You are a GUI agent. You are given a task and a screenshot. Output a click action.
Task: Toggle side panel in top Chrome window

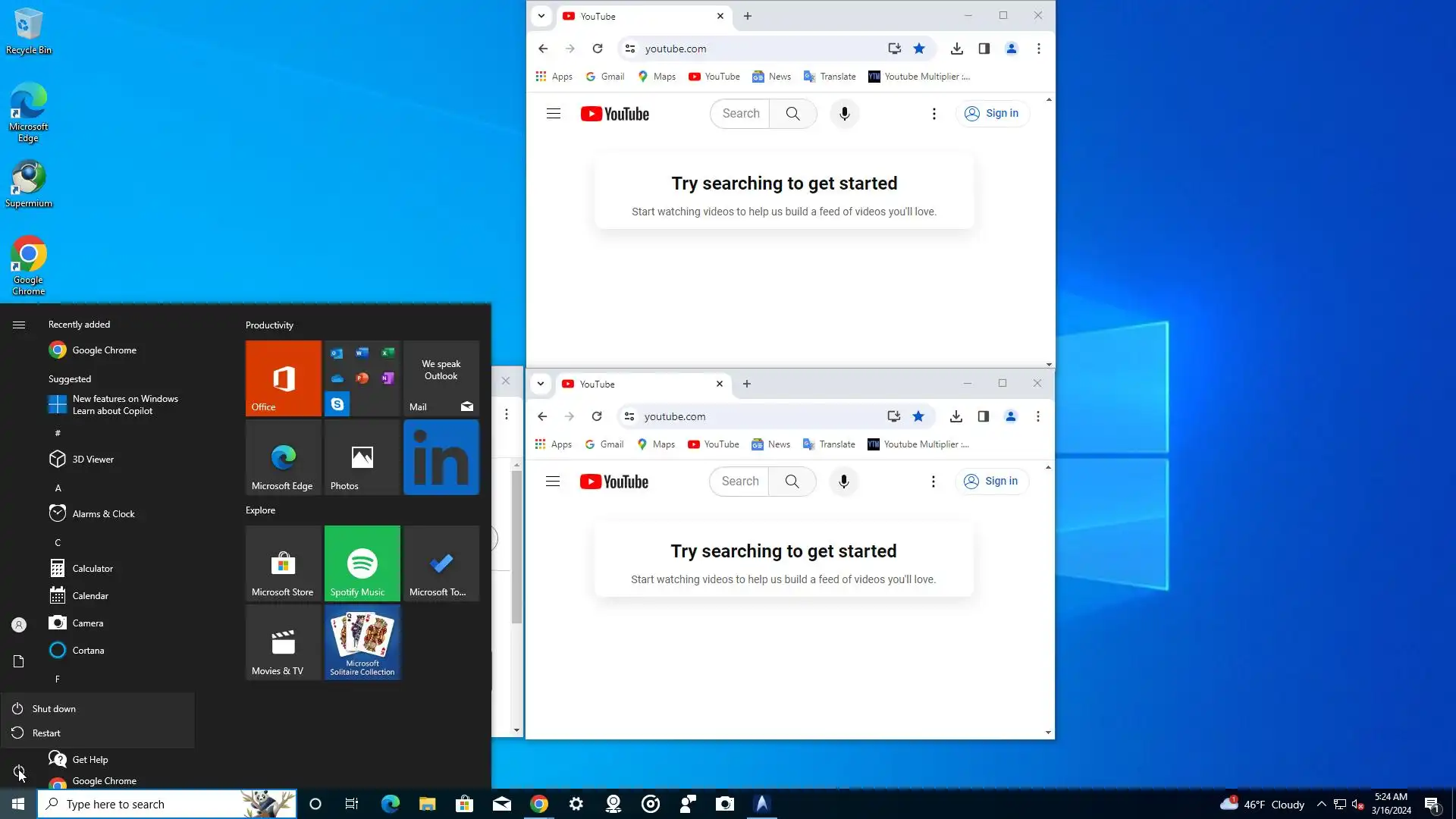click(984, 49)
